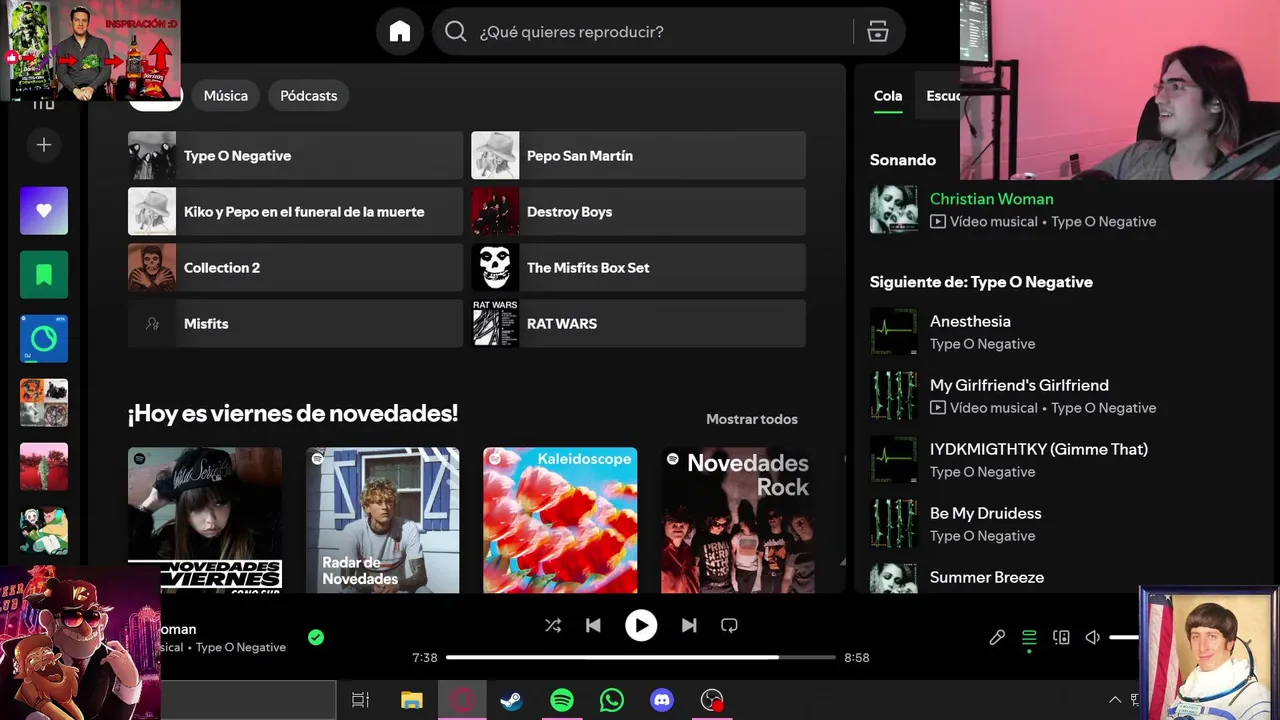Open Spotify taskbar icon

tap(562, 700)
